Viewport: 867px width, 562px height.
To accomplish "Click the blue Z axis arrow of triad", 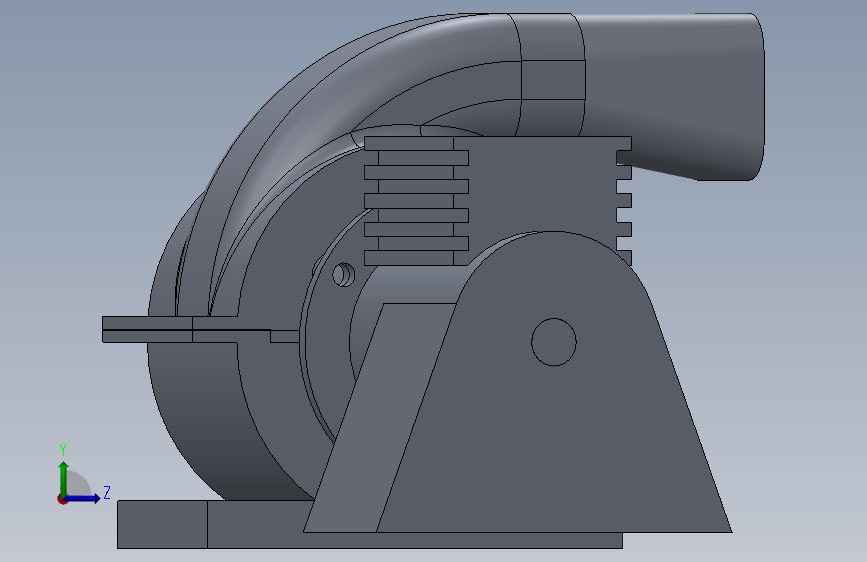I will coord(83,498).
